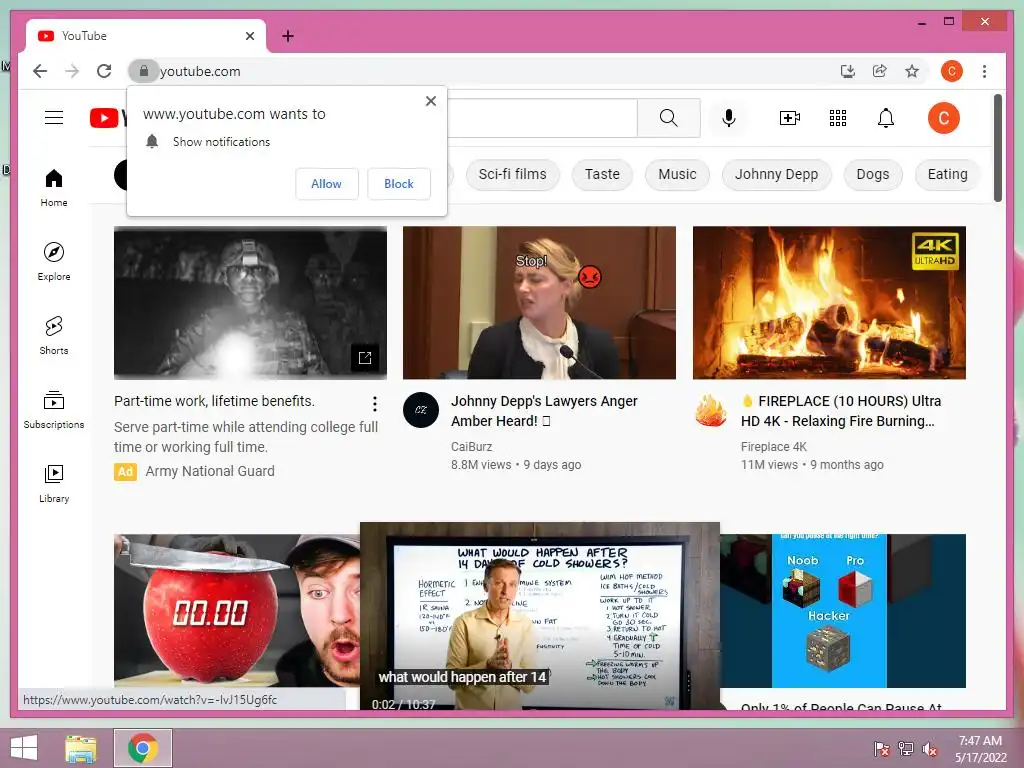Select the Johnny Depp filter chip

(776, 174)
